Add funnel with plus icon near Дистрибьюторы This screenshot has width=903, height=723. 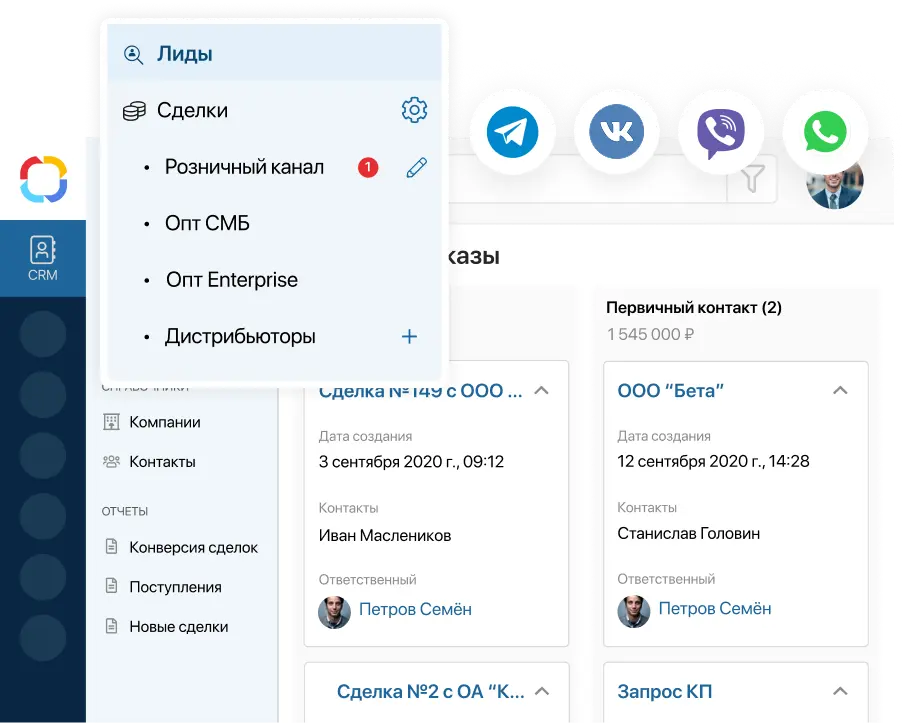click(x=409, y=336)
